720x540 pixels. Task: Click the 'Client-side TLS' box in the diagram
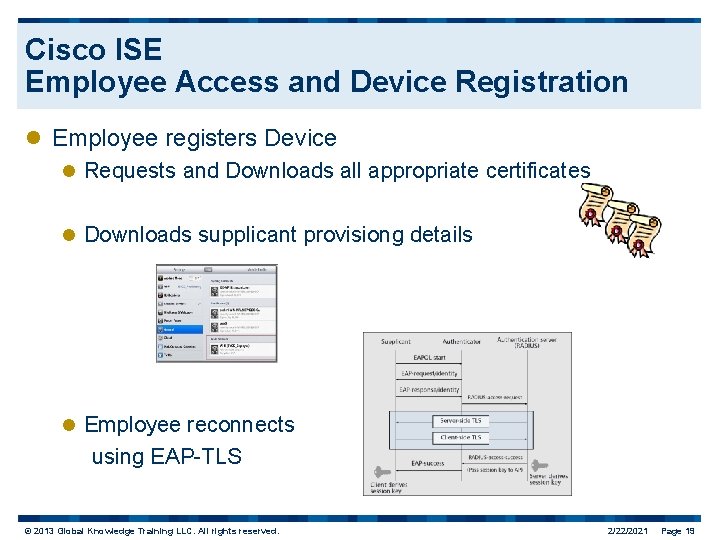click(461, 438)
